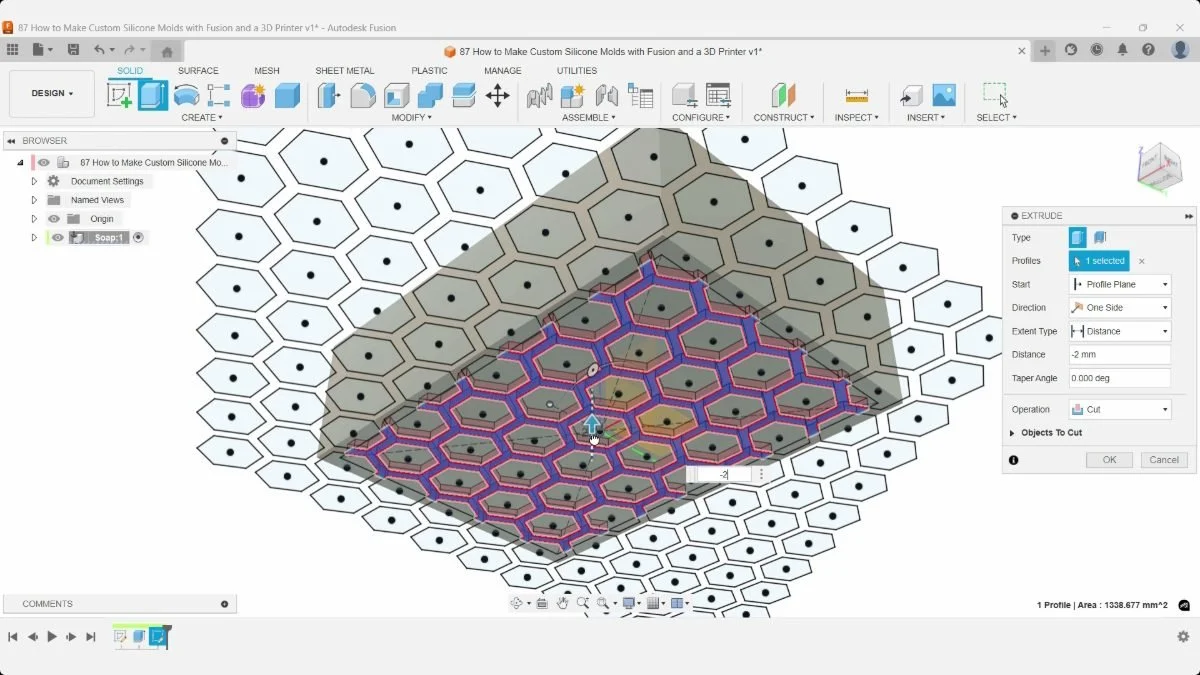Select the Offset Face tool
Image resolution: width=1200 pixels, height=675 pixels.
[x=463, y=95]
